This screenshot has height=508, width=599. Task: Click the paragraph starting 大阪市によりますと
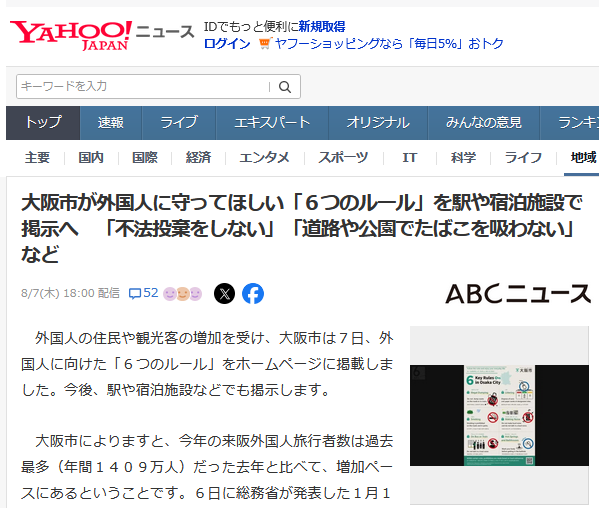coord(207,467)
